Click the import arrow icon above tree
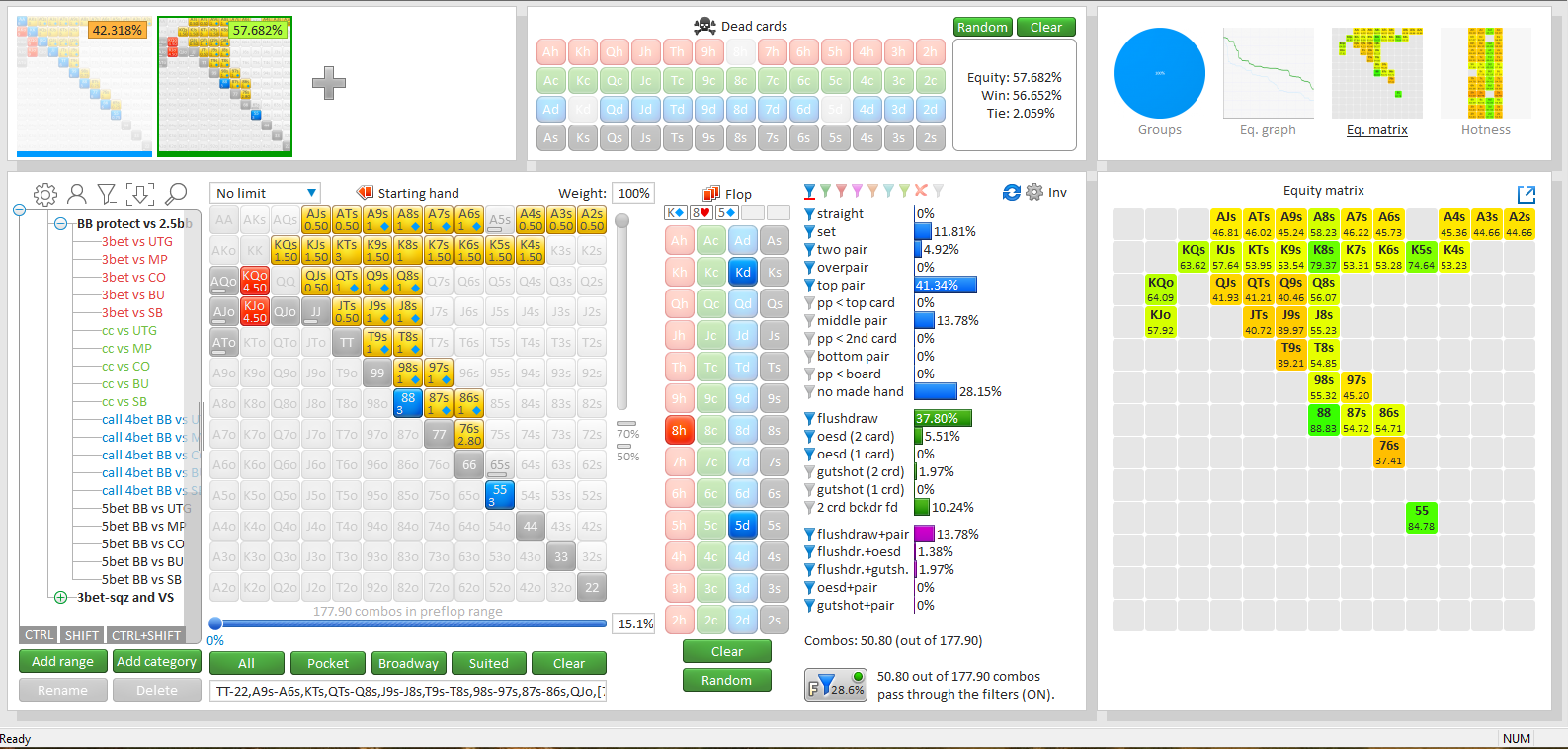This screenshot has height=749, width=1568. [140, 194]
